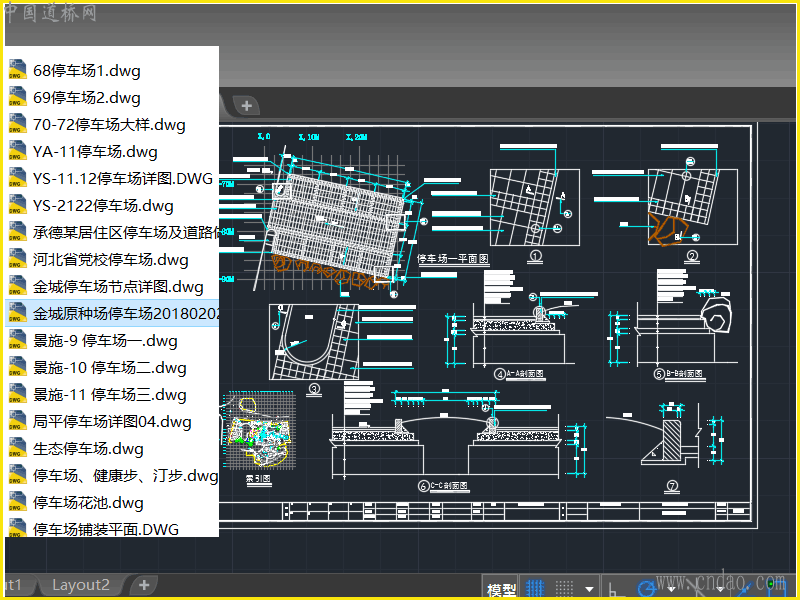Click the 索引图 index map thumbnail in drawing
This screenshot has width=800, height=600.
[259, 430]
